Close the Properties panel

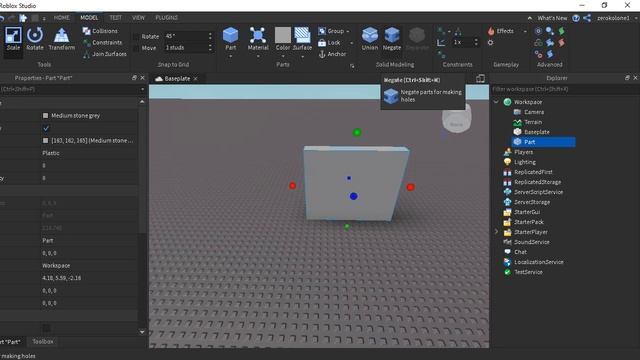[142, 78]
